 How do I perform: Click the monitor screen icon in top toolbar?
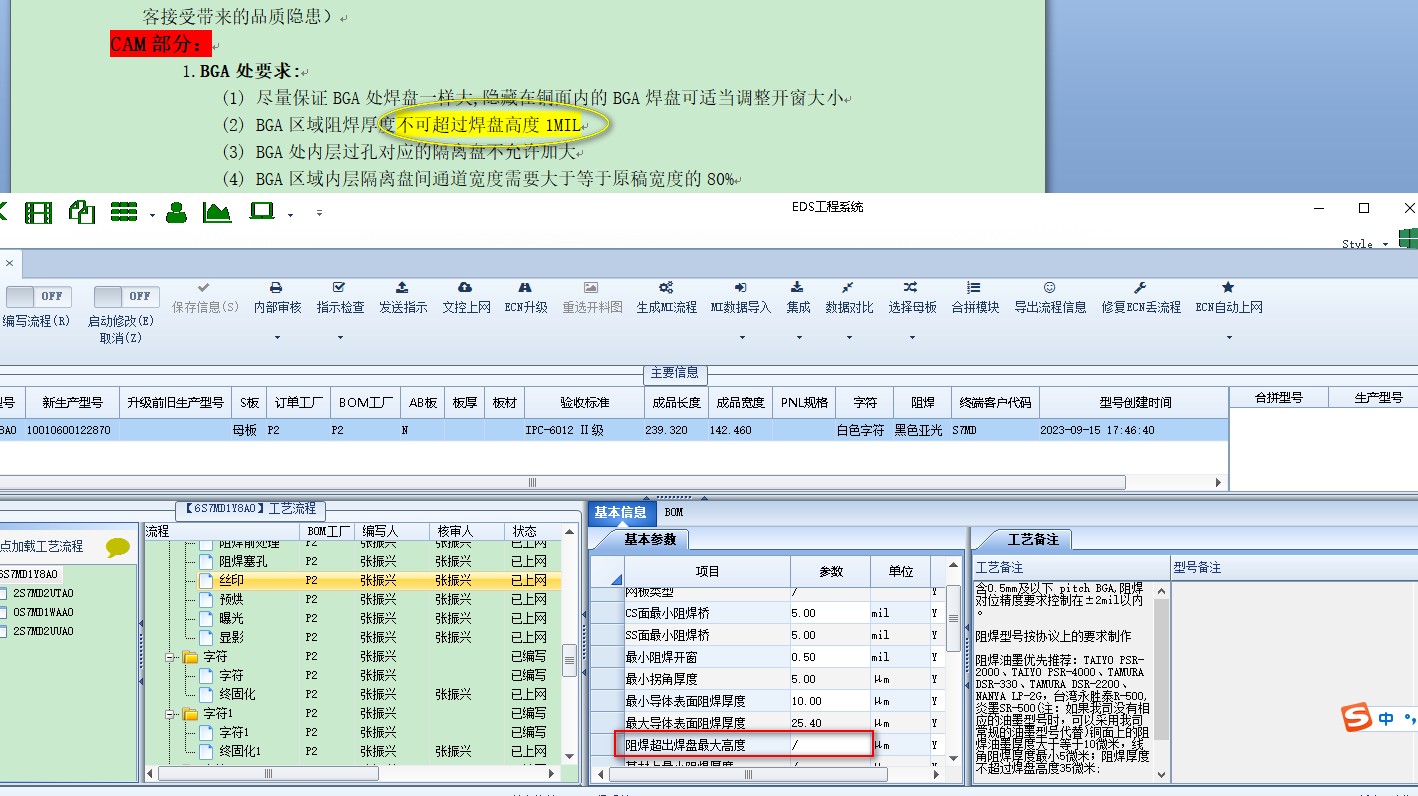click(262, 211)
